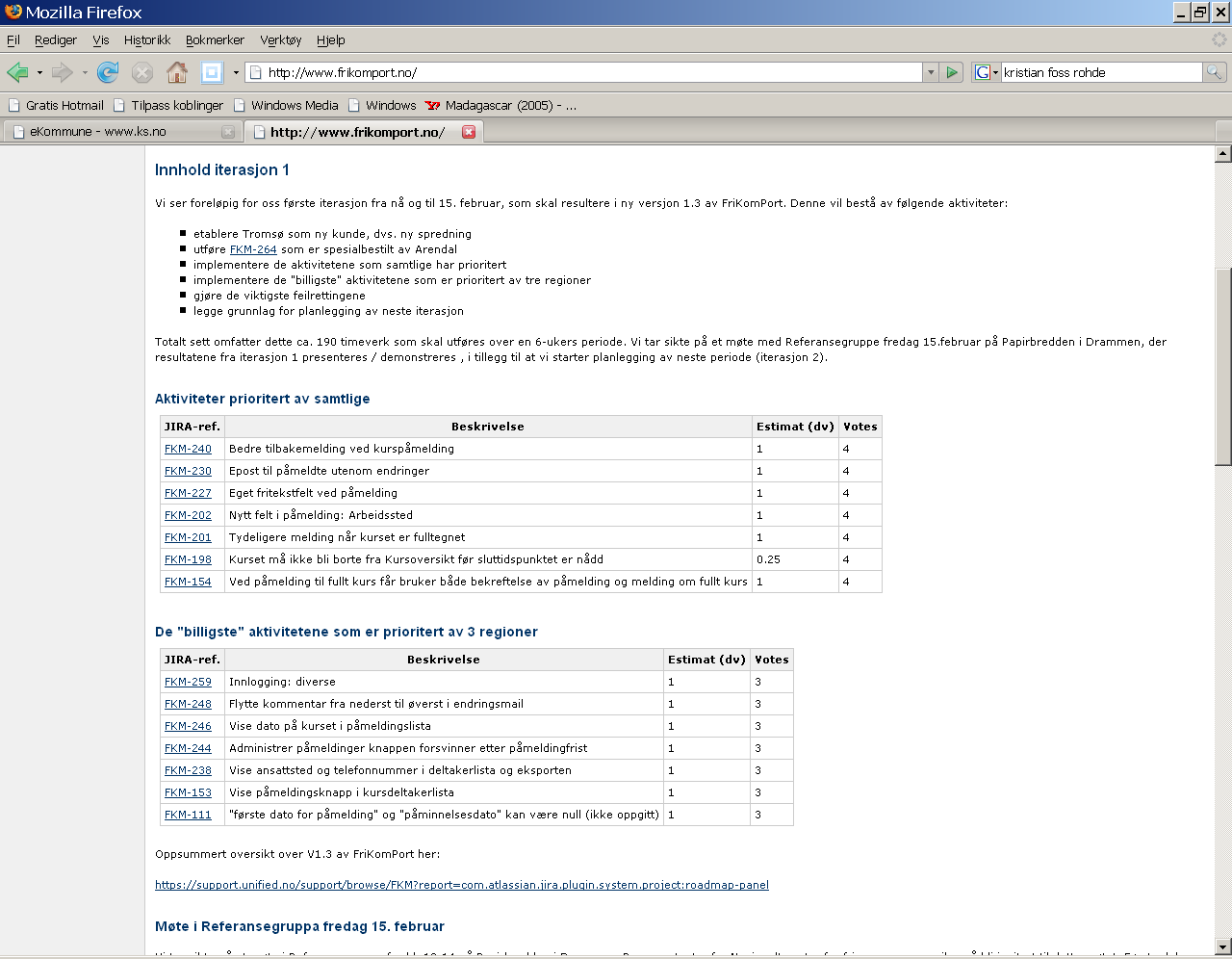Click 'Møte i Referansegruppa fredag 15. februar' heading
Viewport: 1232px width, 959px height.
click(x=299, y=926)
